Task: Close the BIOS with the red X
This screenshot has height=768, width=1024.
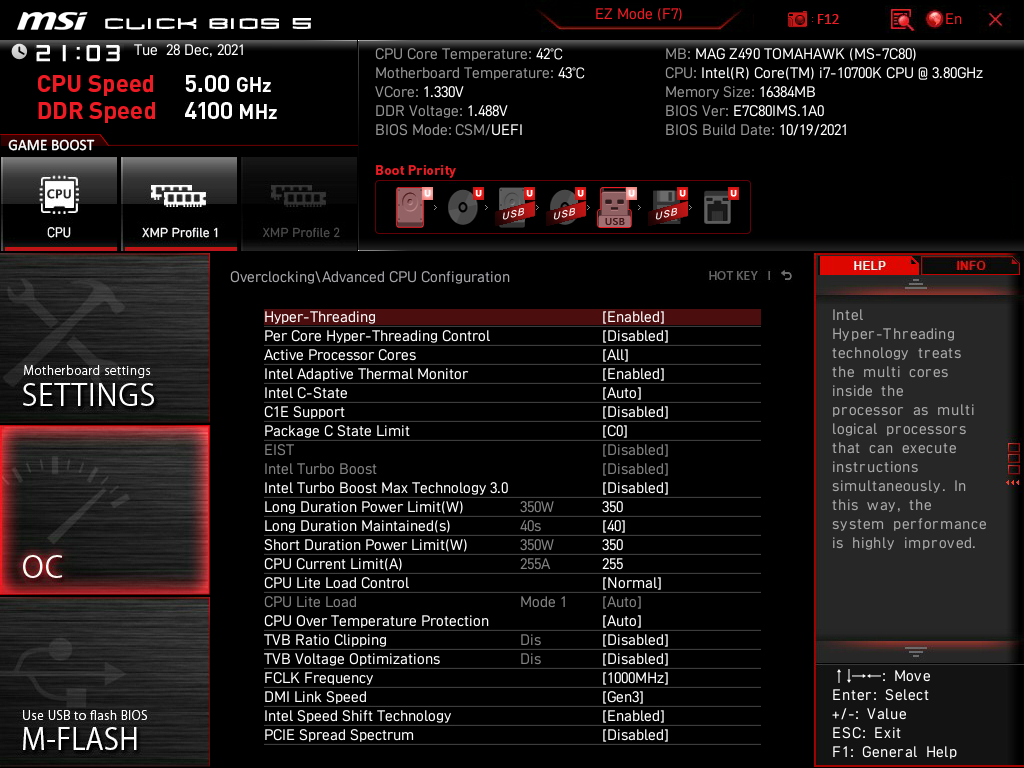Action: coord(995,20)
